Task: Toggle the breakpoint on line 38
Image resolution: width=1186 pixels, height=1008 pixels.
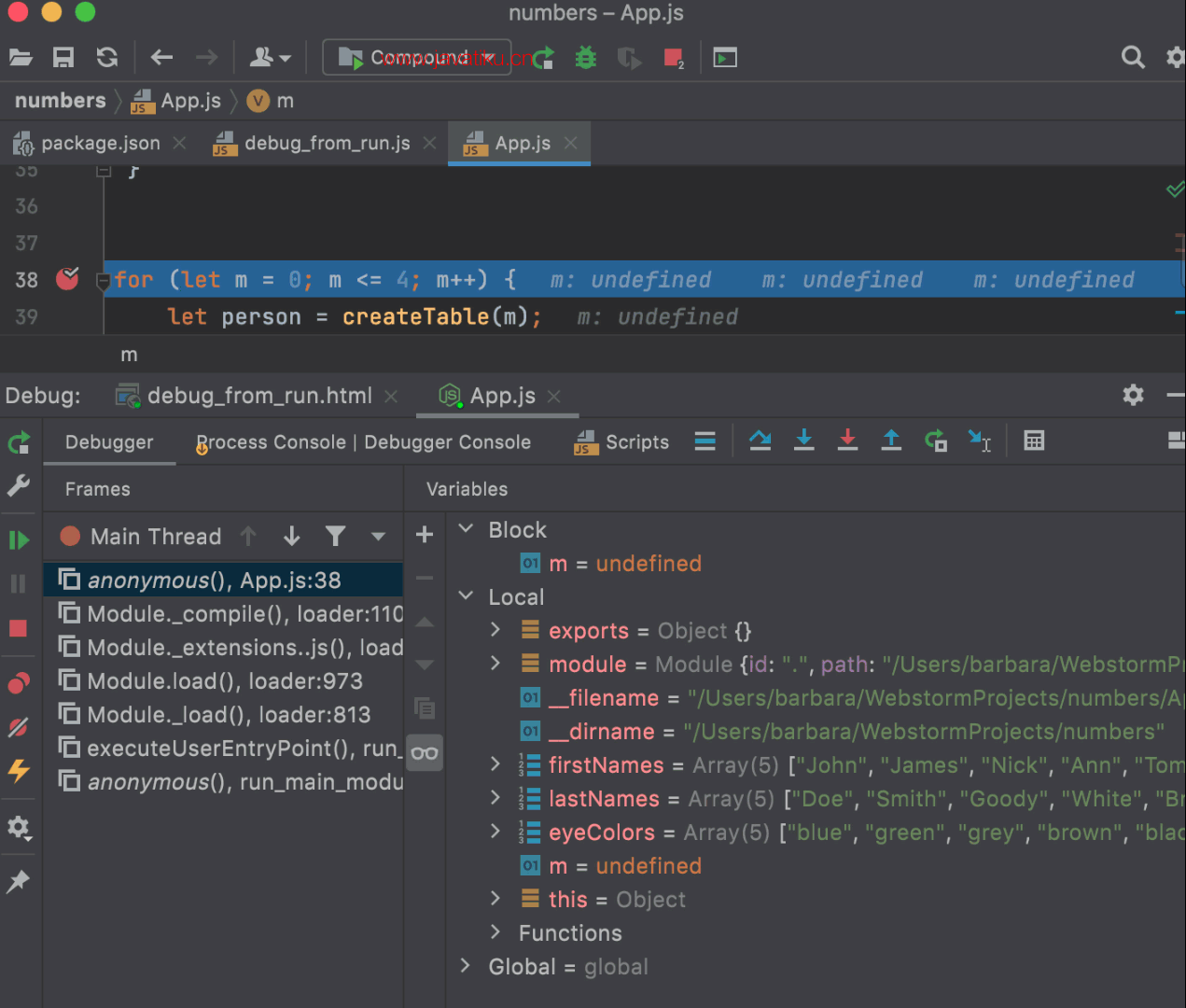Action: tap(67, 278)
